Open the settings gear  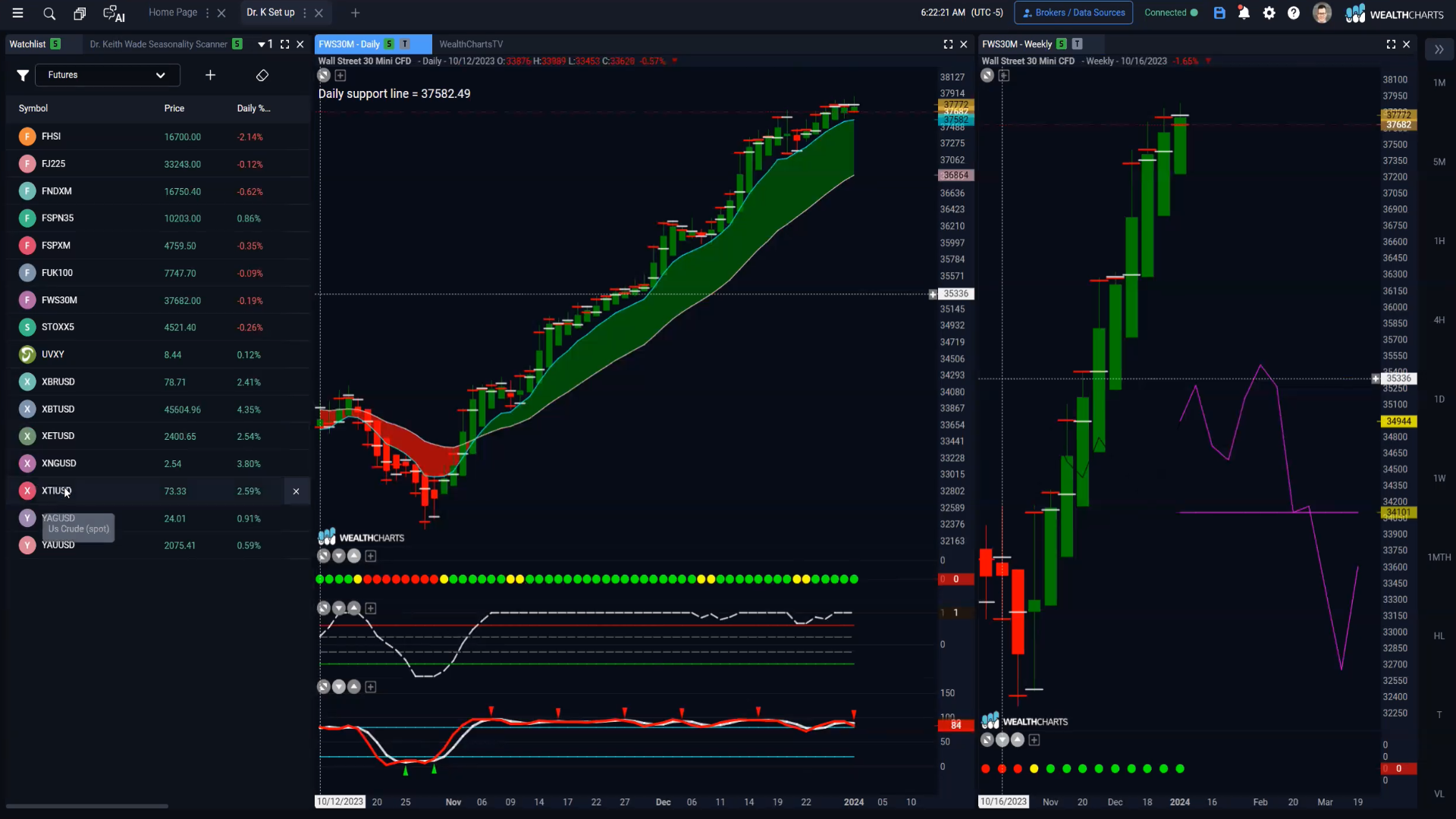point(1269,13)
